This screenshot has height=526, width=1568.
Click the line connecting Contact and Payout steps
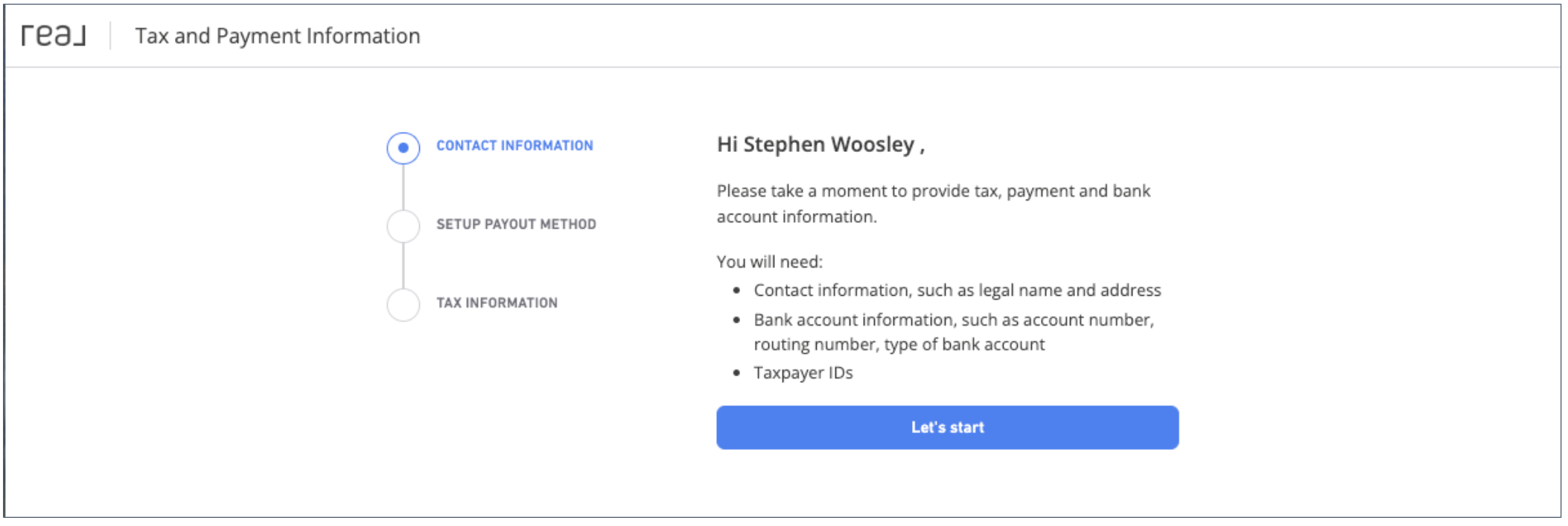click(x=403, y=187)
